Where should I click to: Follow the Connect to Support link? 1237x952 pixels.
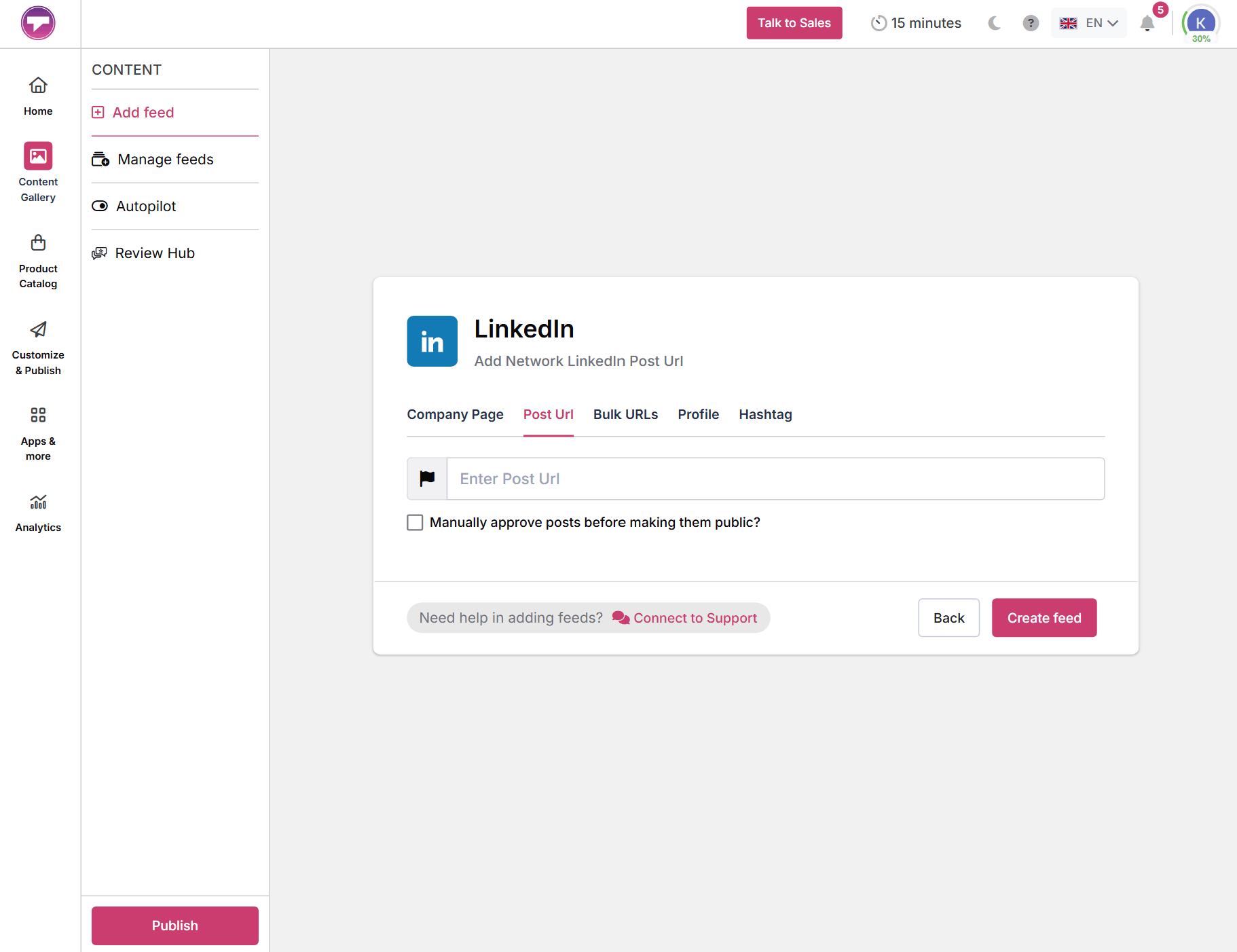[685, 618]
